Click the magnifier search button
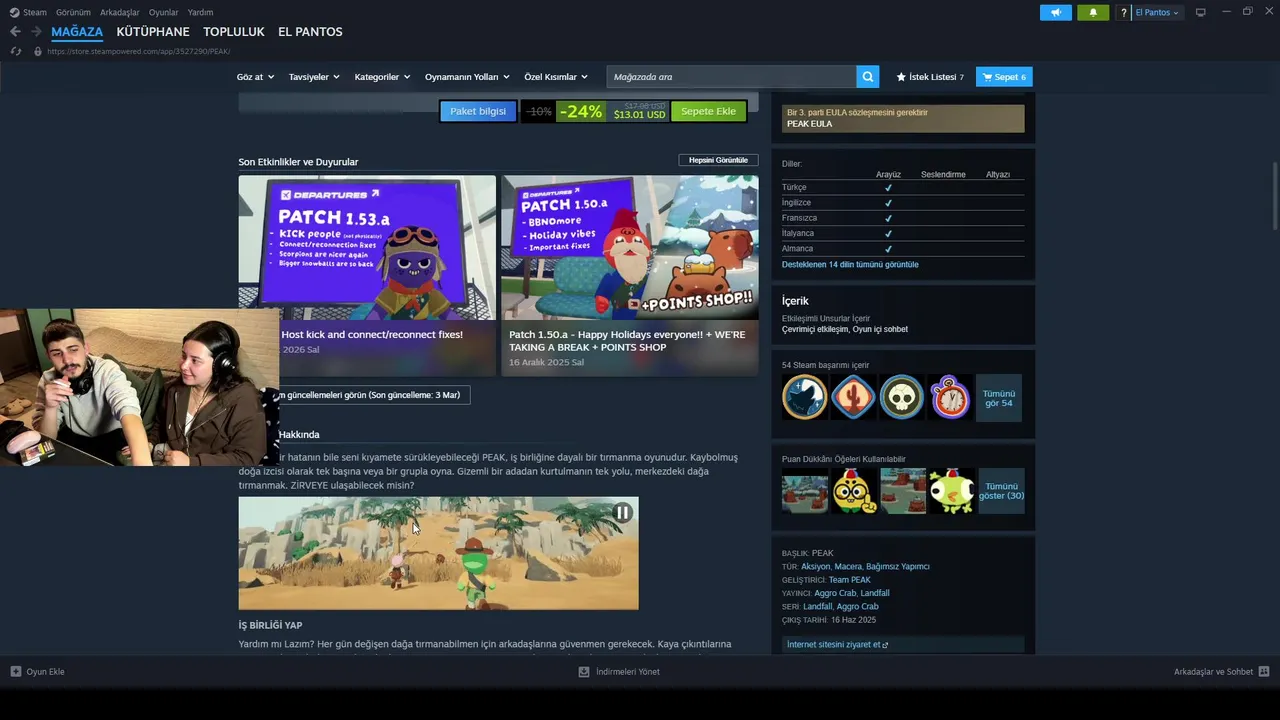This screenshot has width=1280, height=720. click(868, 77)
